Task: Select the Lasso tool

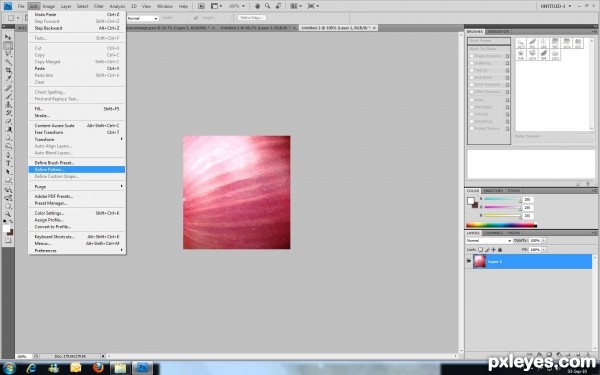Action: [8, 54]
